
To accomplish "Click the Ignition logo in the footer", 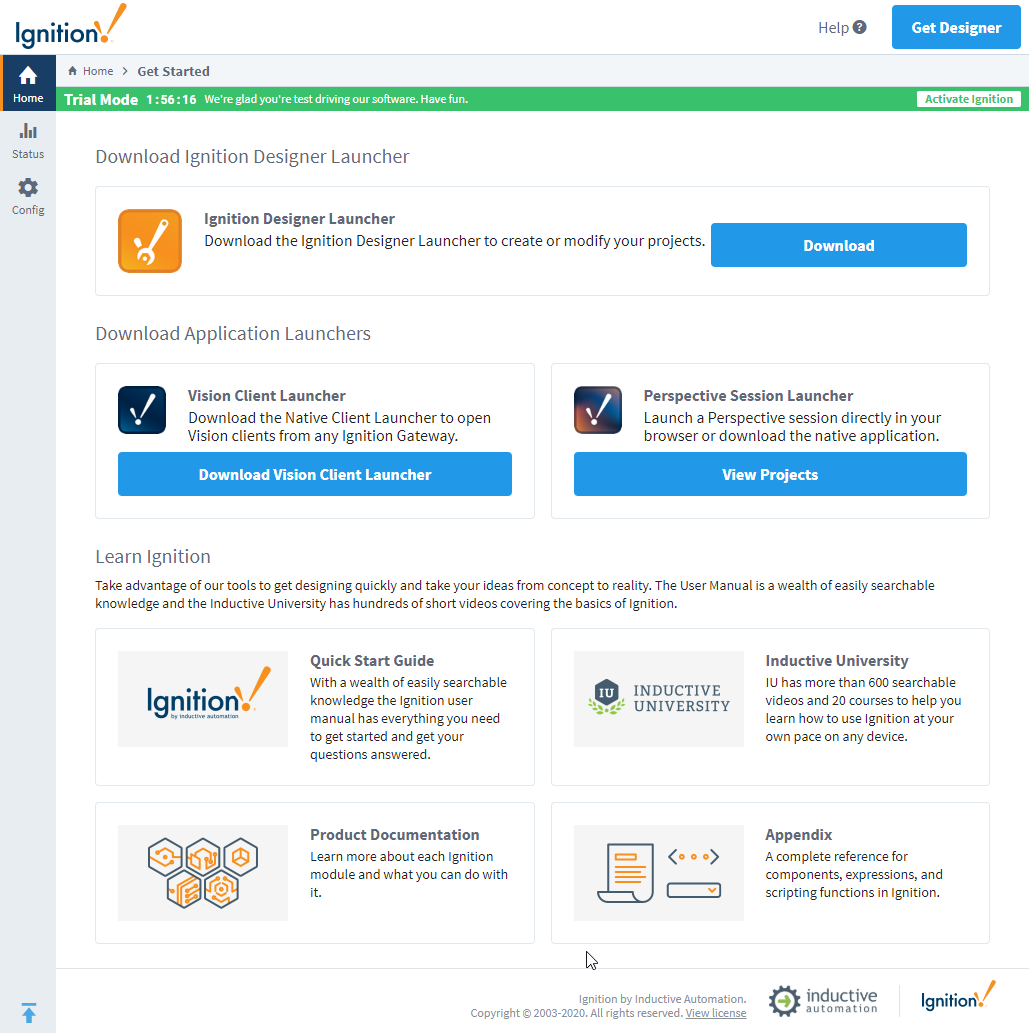I will coord(958,996).
